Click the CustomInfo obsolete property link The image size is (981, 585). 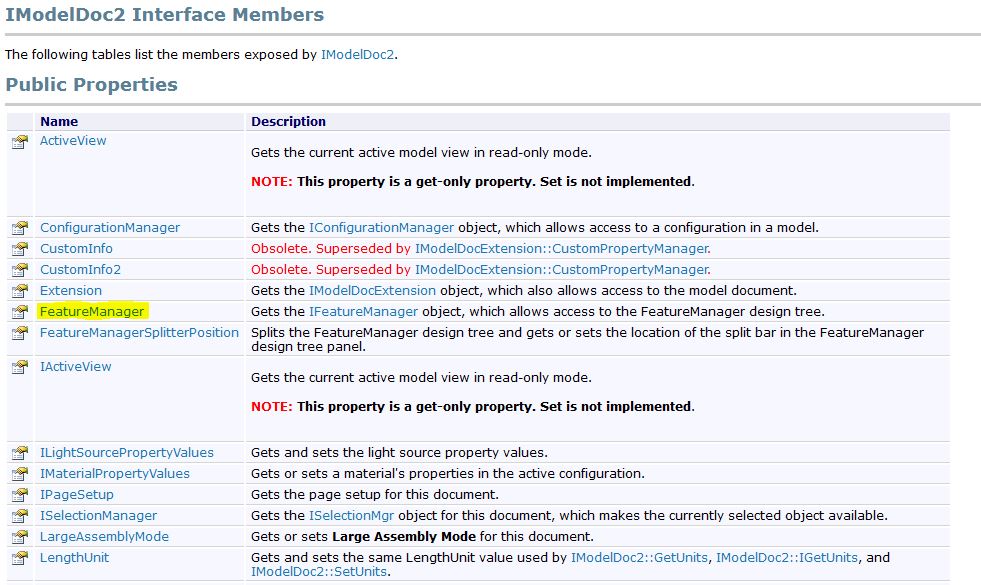76,249
